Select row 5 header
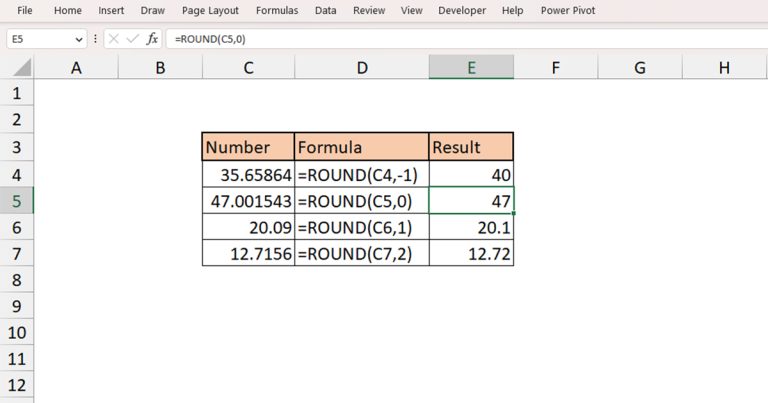Viewport: 768px width, 403px height. point(17,201)
